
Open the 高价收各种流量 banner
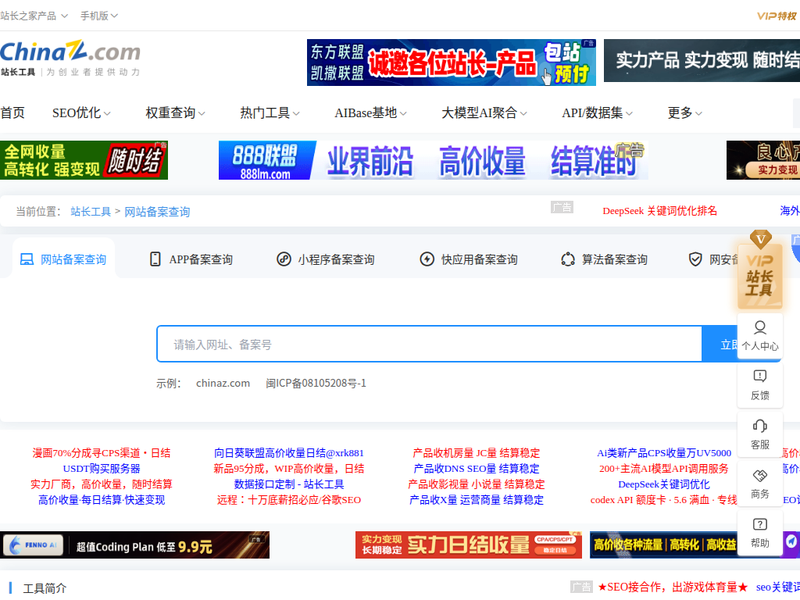[663, 545]
